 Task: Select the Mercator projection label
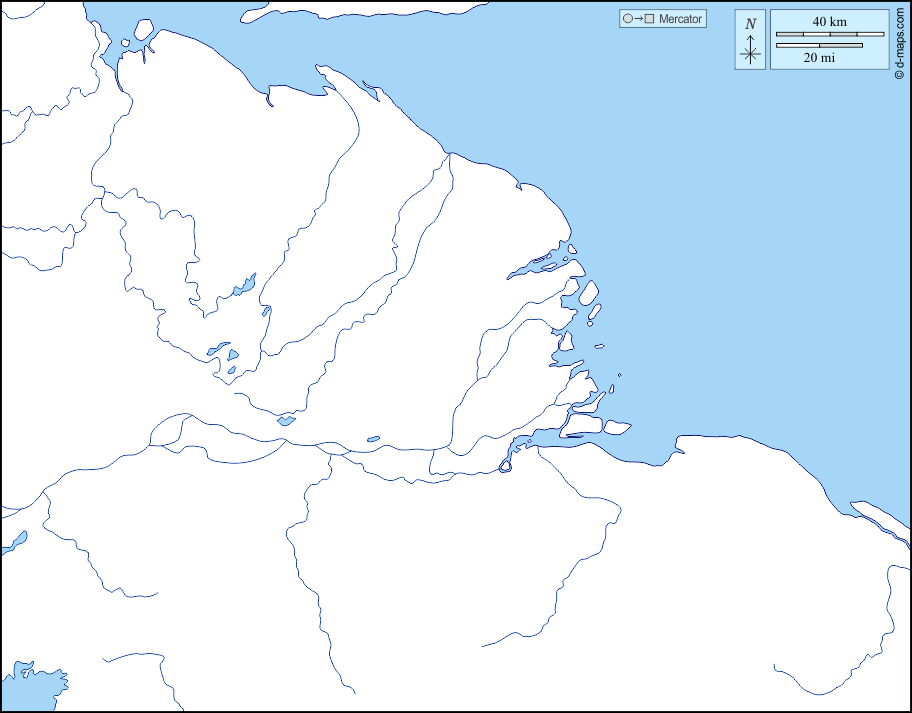[x=680, y=19]
